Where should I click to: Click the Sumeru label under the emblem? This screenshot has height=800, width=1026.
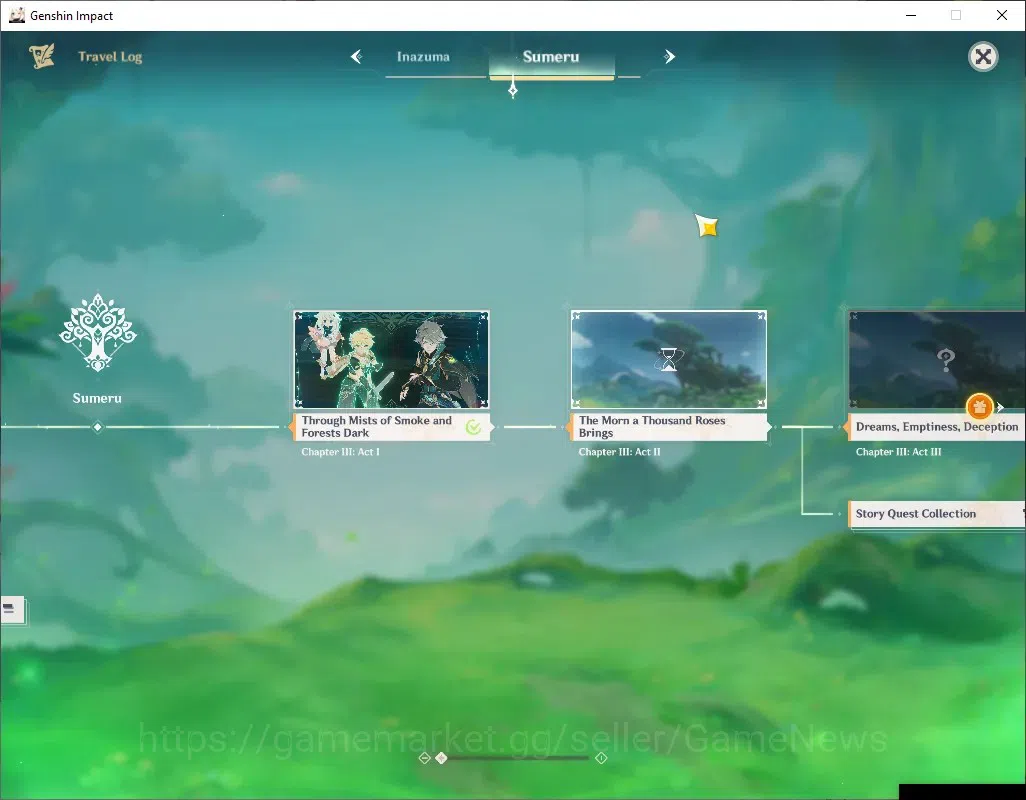[x=97, y=398]
